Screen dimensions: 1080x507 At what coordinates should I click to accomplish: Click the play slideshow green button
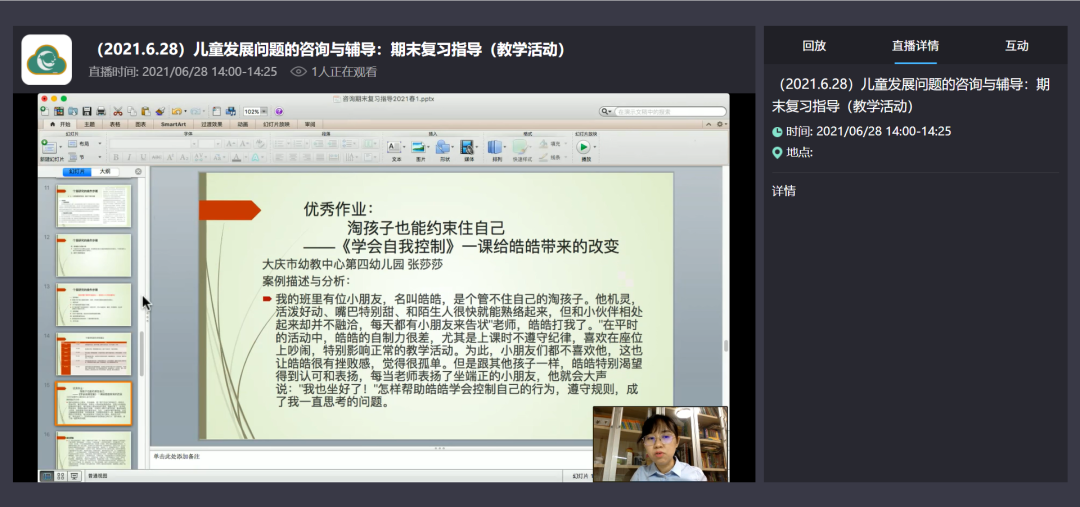pyautogui.click(x=584, y=147)
